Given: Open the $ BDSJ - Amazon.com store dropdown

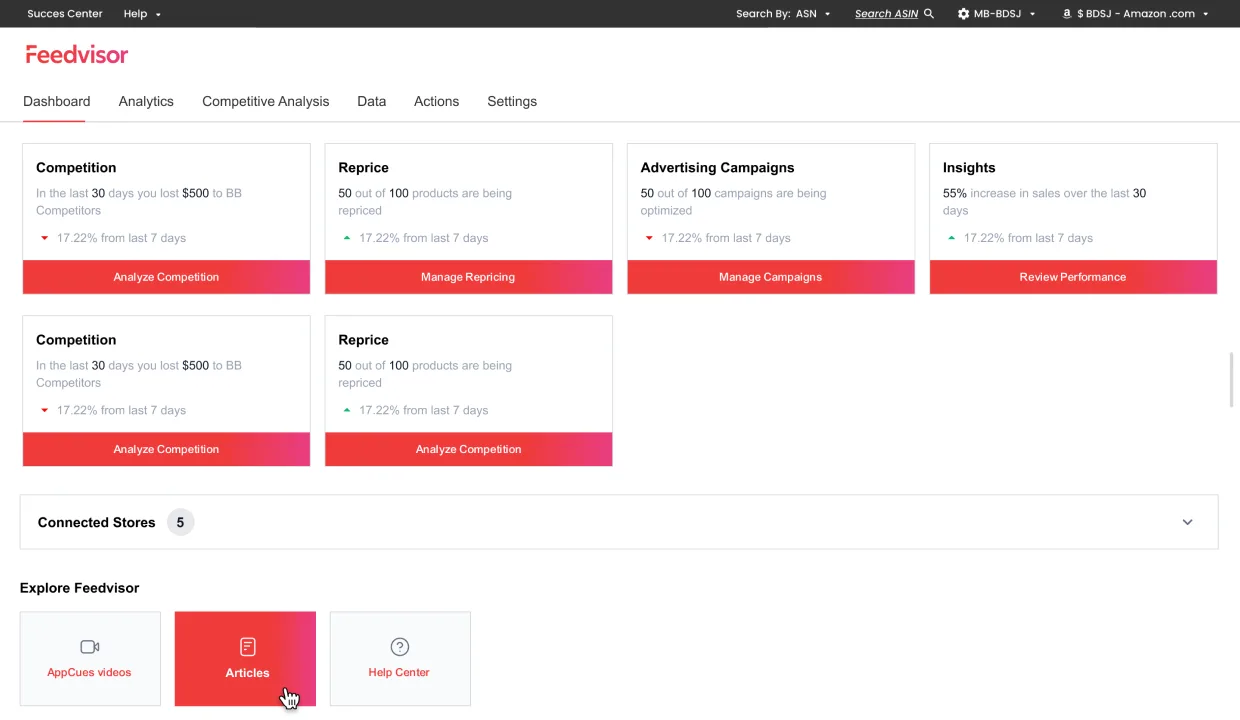Looking at the screenshot, I should [x=1136, y=14].
